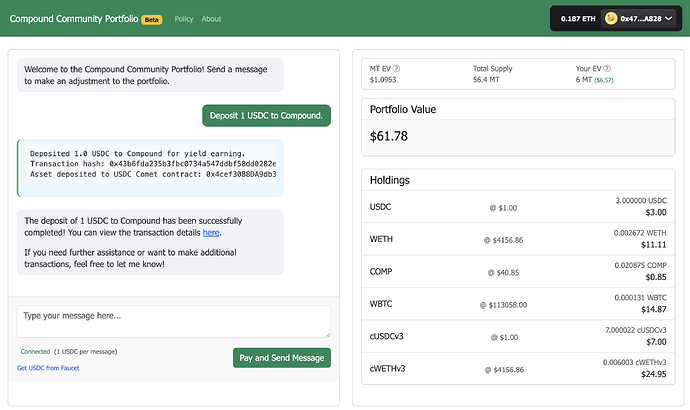Open the 0x47...A828 account menu

click(638, 18)
